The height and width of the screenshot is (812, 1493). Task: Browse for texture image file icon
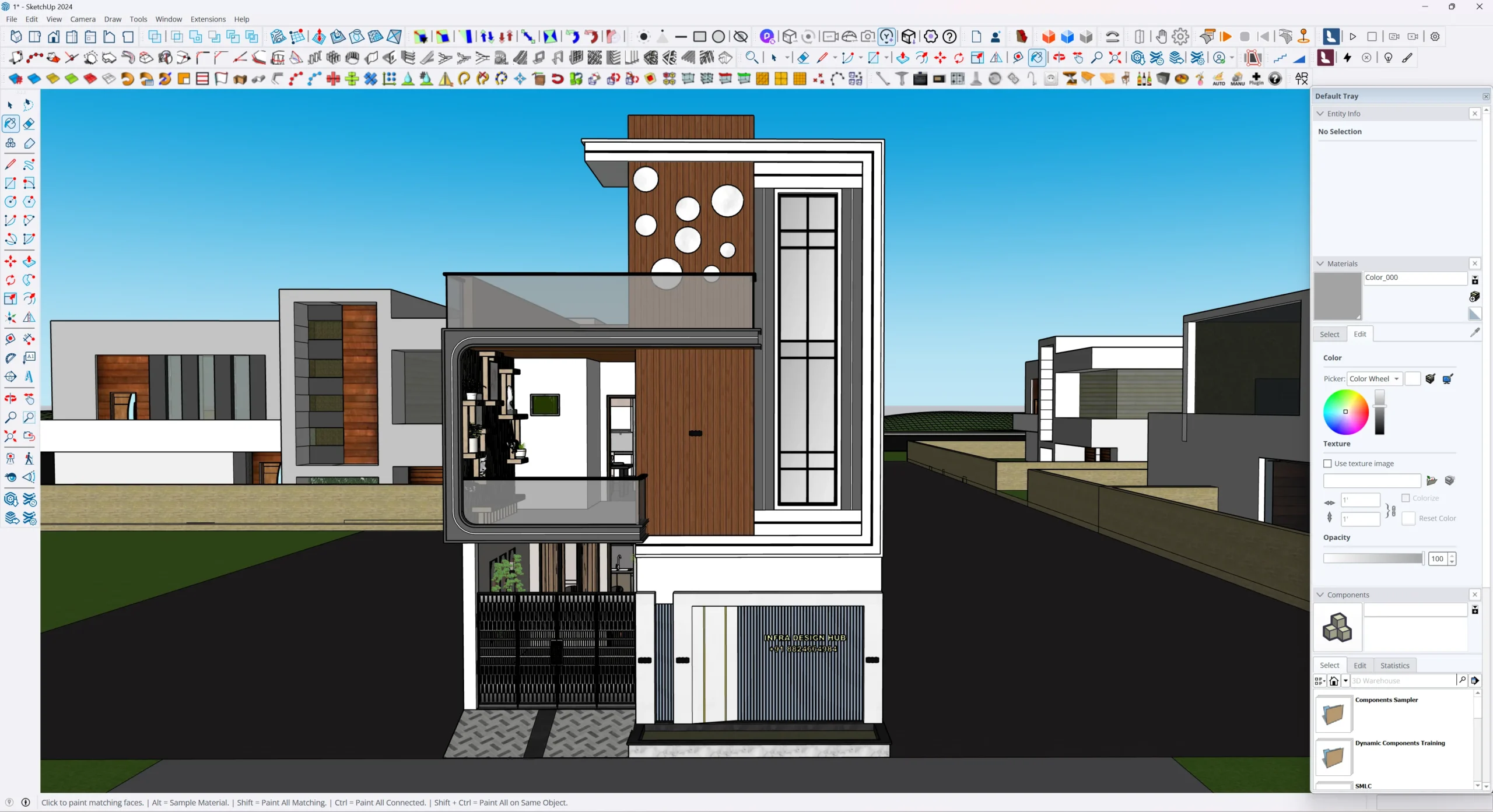(1431, 481)
